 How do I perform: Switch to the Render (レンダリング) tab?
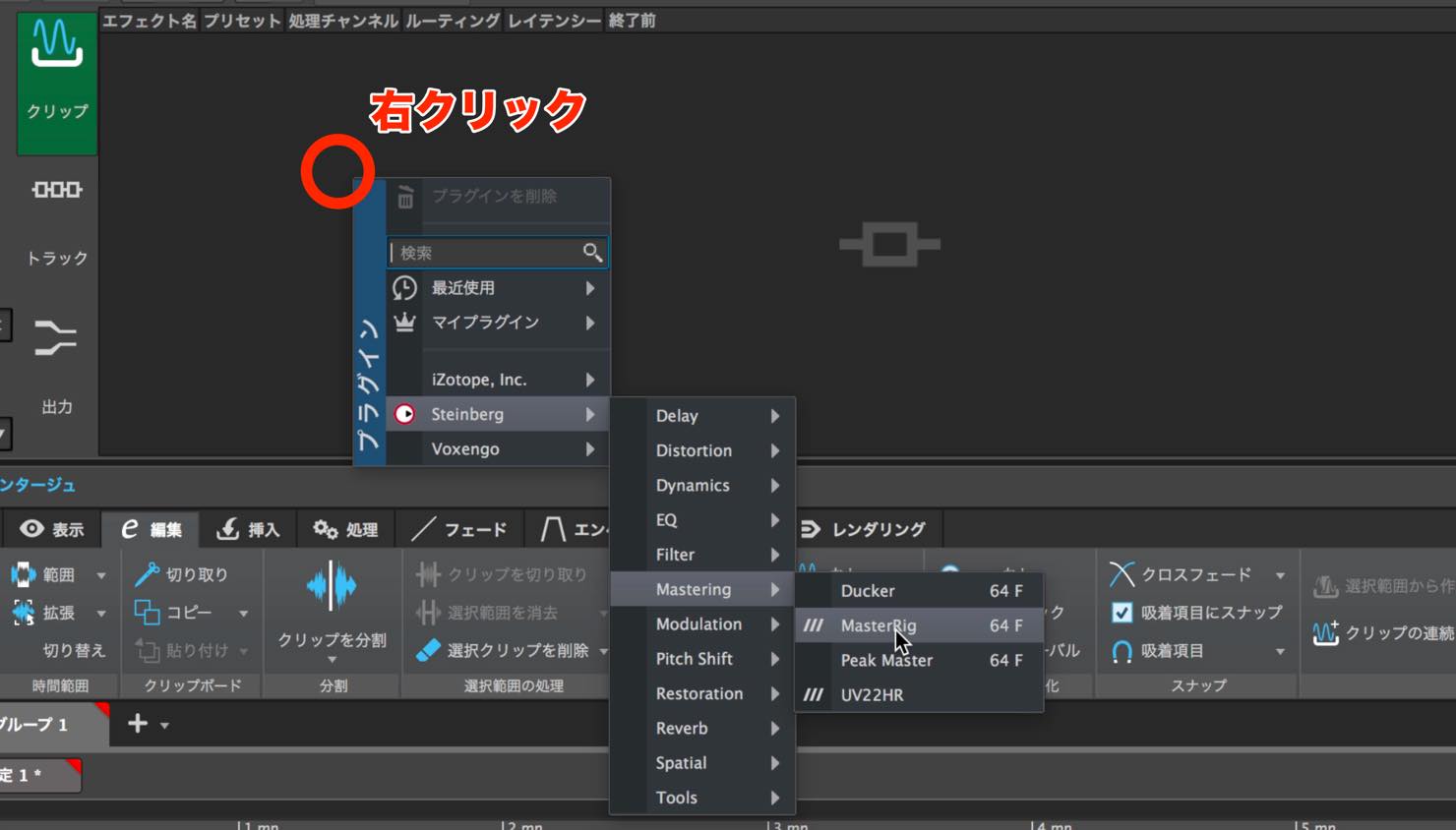point(864,529)
